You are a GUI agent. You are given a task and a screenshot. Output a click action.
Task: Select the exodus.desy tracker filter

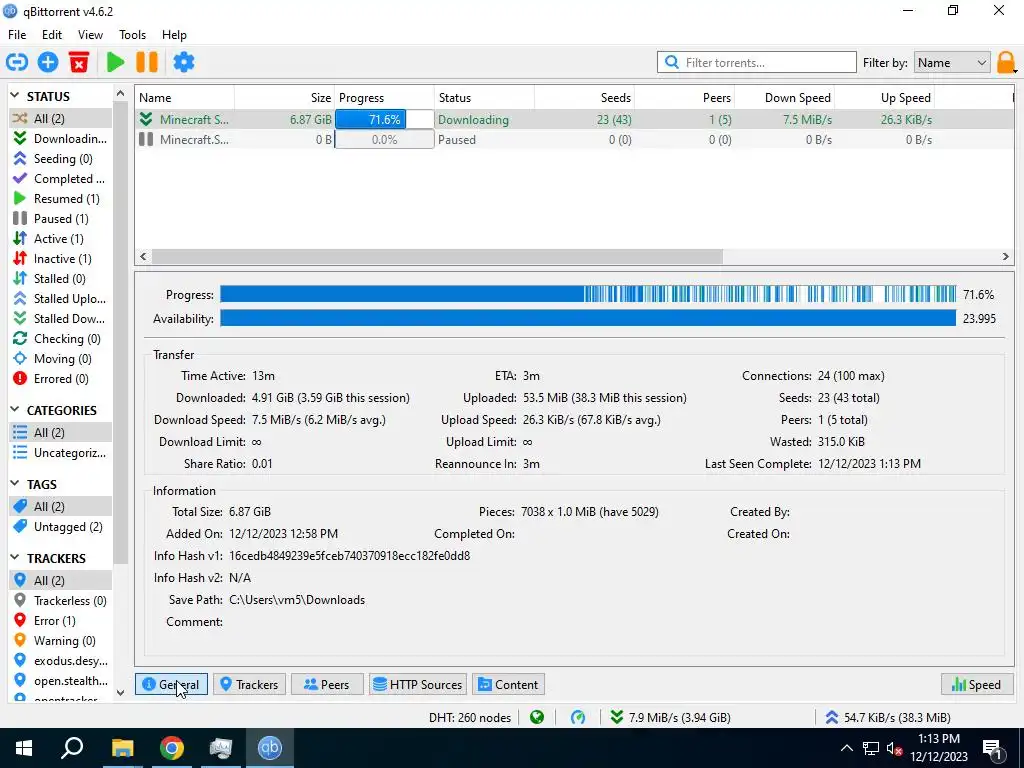60,661
